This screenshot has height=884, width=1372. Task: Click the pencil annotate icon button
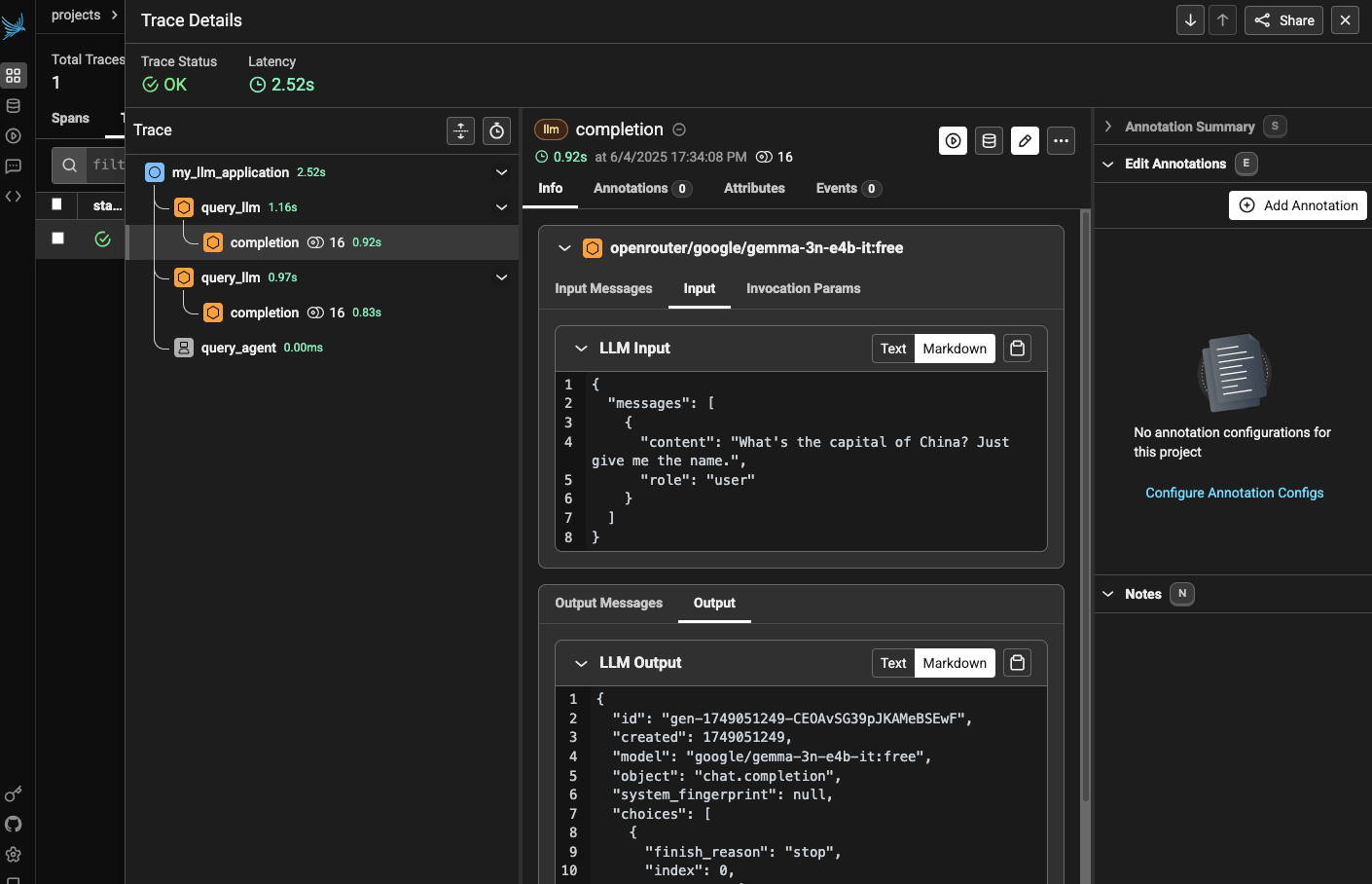[1025, 141]
